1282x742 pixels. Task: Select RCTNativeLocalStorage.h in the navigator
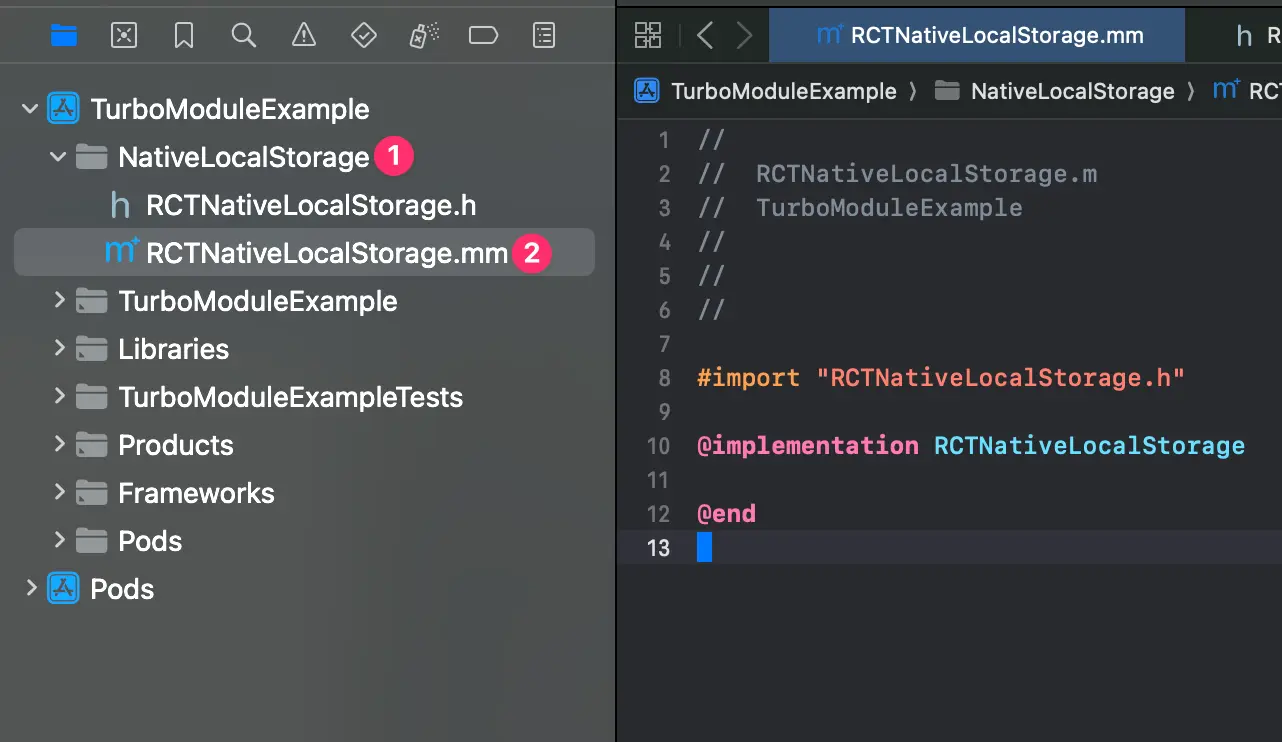click(x=311, y=204)
